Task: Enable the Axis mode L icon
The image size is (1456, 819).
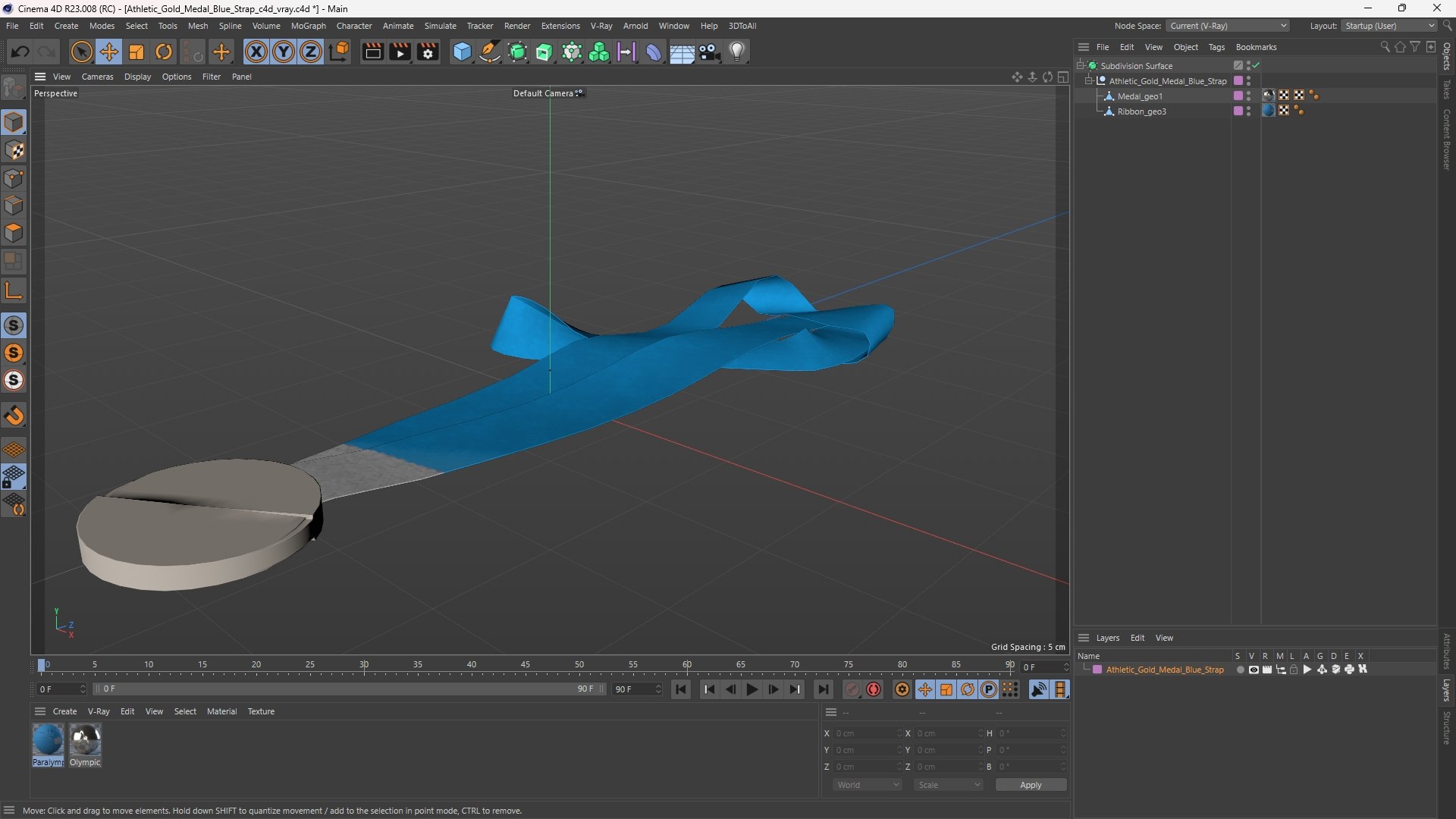Action: click(14, 290)
